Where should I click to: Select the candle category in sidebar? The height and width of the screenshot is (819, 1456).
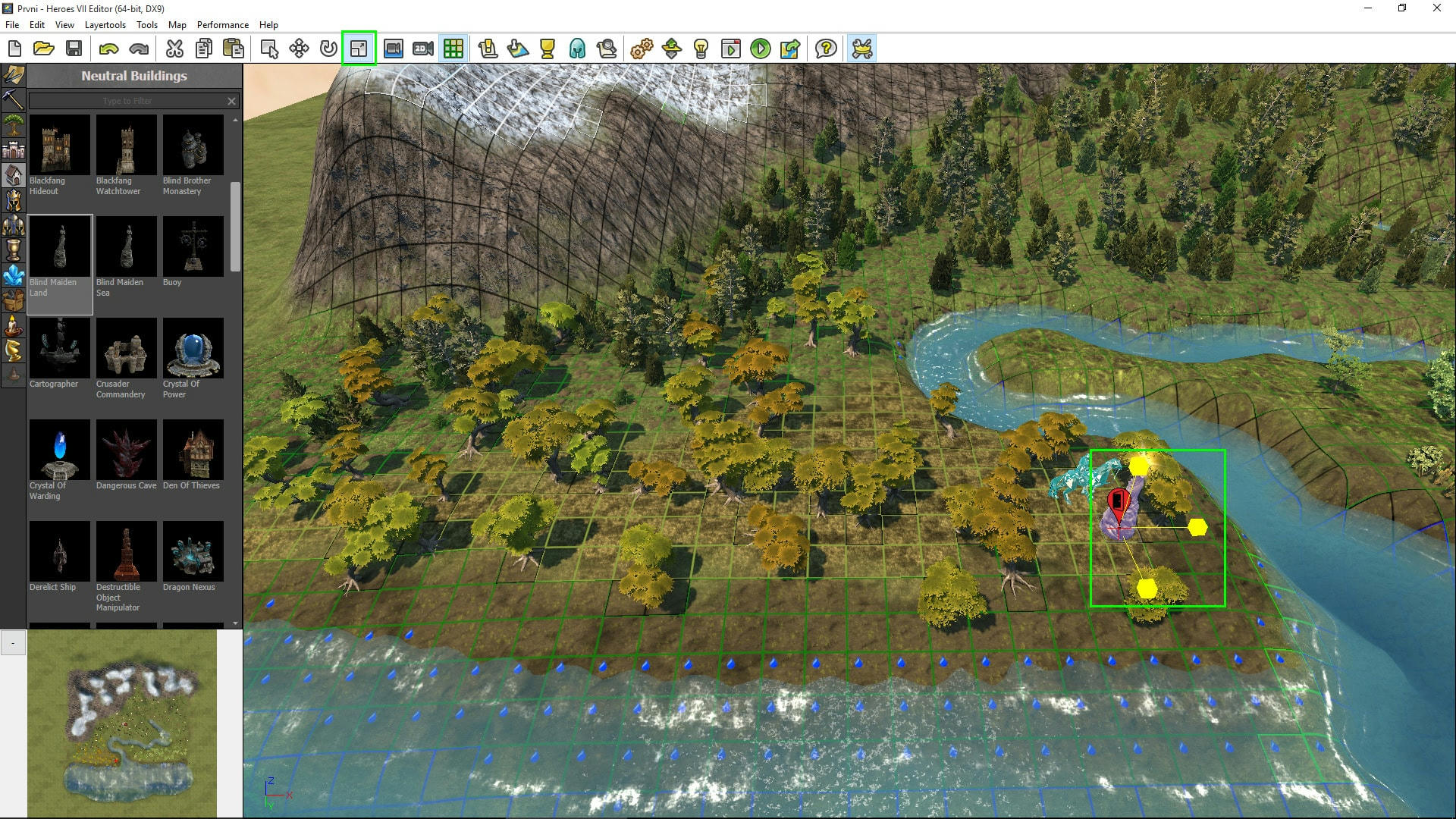click(x=13, y=325)
